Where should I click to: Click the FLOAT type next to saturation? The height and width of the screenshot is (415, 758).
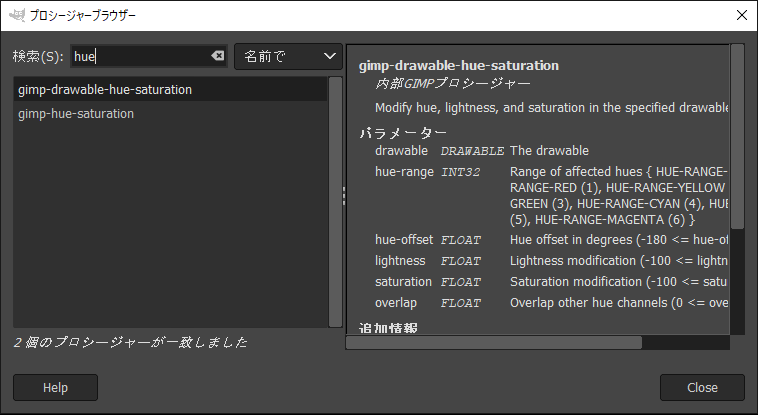(460, 282)
